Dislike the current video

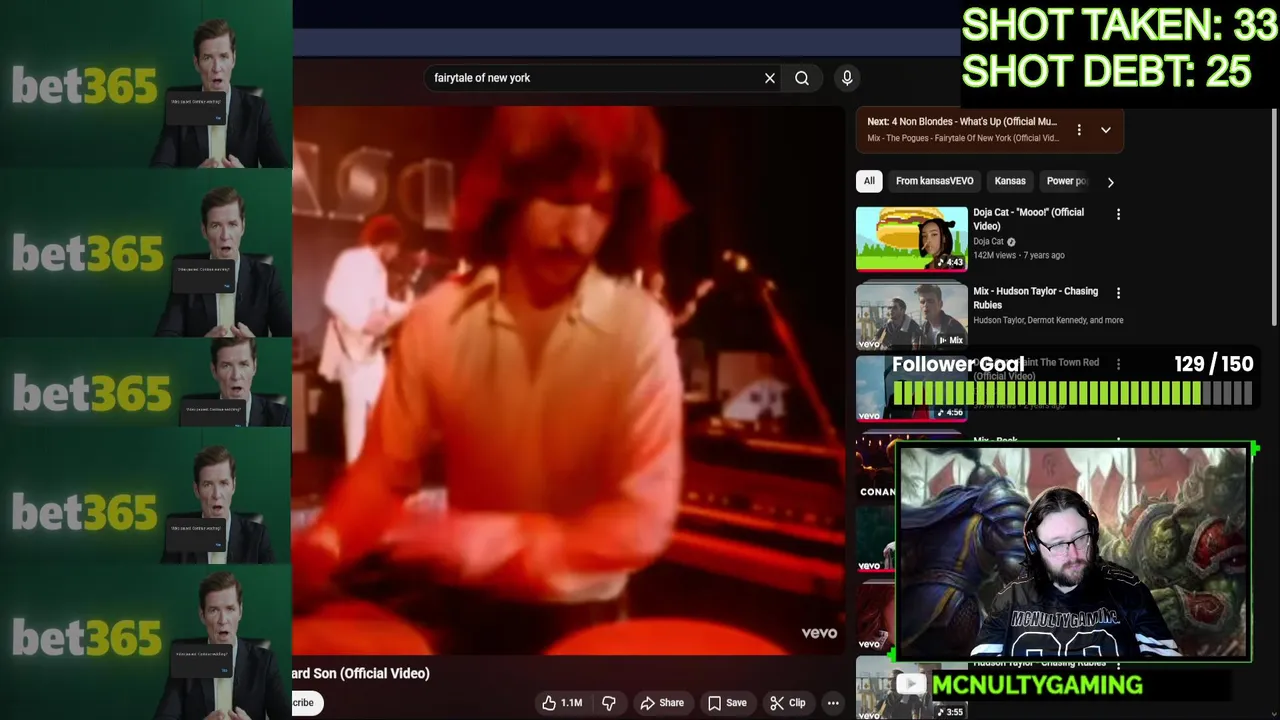click(608, 703)
